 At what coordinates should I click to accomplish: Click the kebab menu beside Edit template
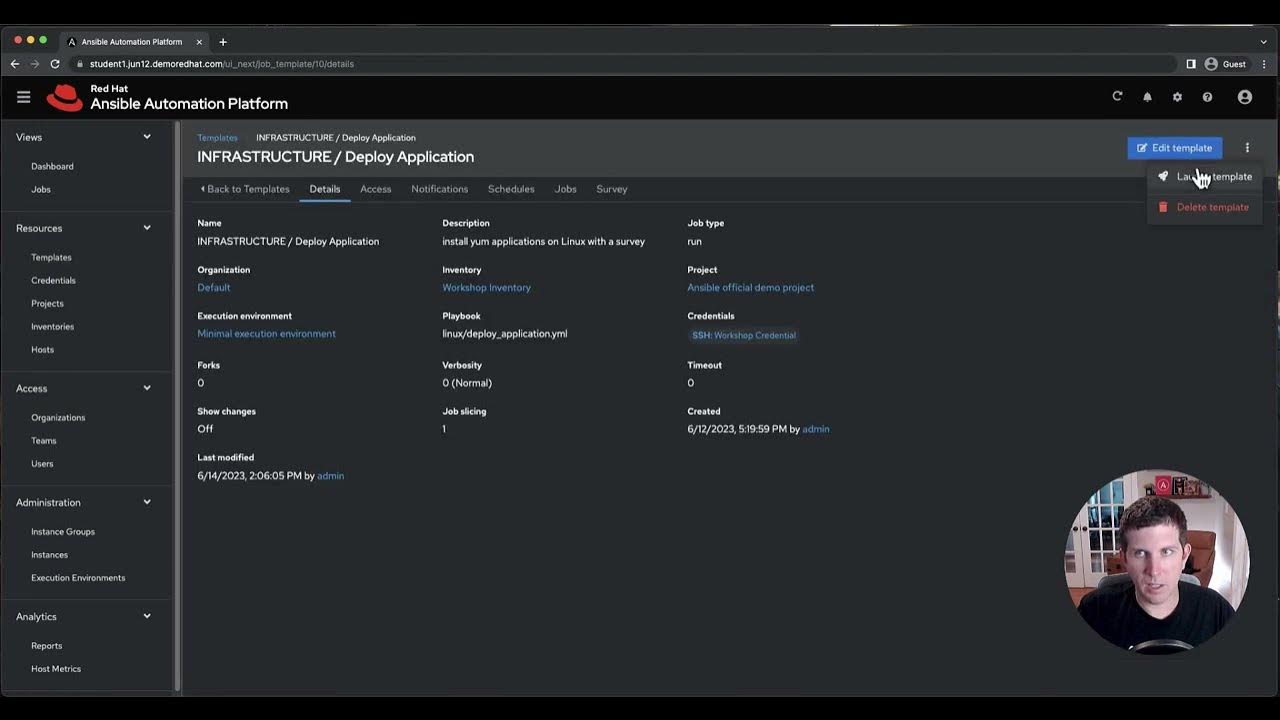click(1247, 148)
